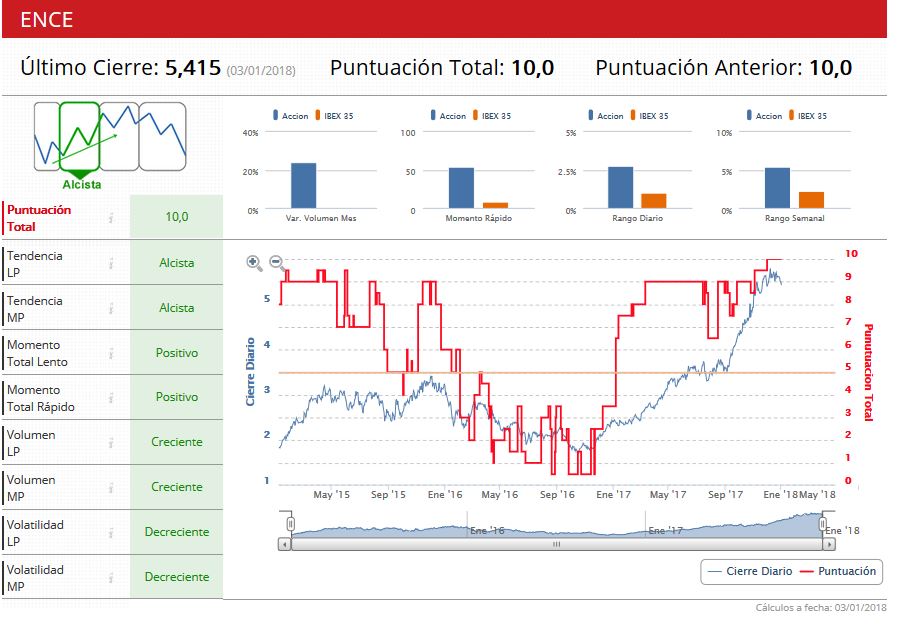Toggle IBEX 35 legend in the Rango Semanal chart
The height and width of the screenshot is (626, 899).
coord(808,116)
